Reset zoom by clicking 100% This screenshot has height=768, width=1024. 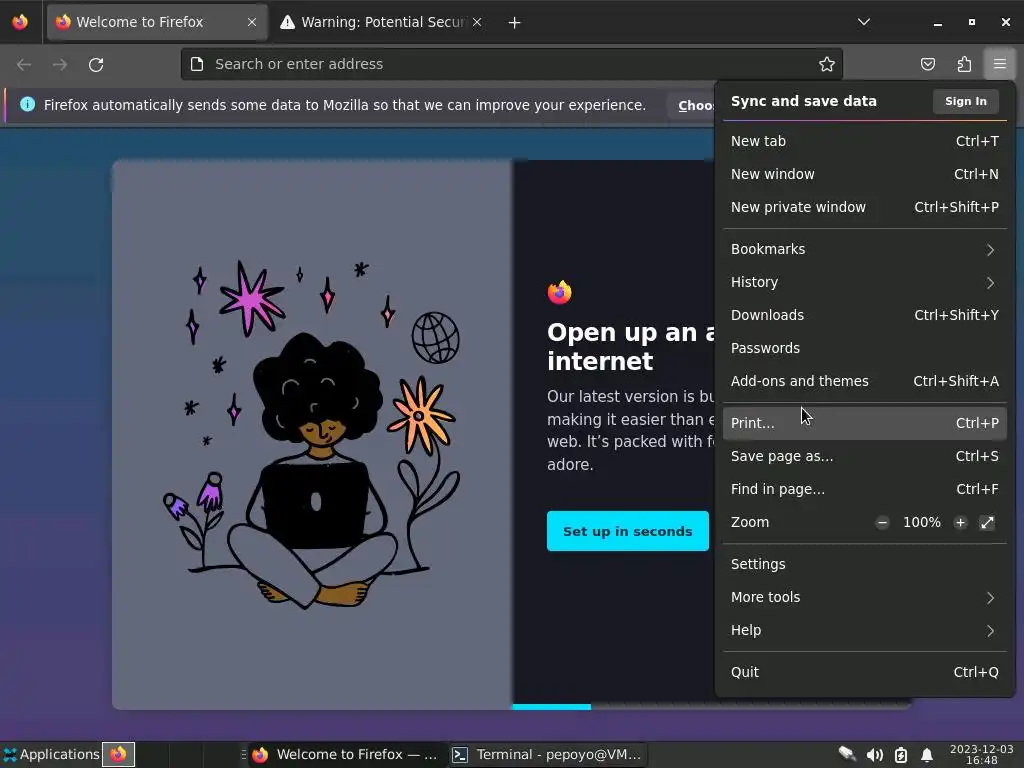click(x=921, y=522)
